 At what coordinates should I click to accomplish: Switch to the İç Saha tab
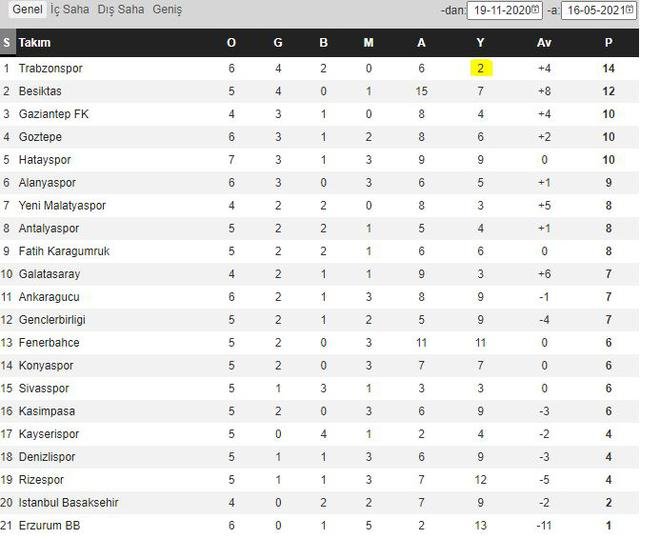coord(70,9)
